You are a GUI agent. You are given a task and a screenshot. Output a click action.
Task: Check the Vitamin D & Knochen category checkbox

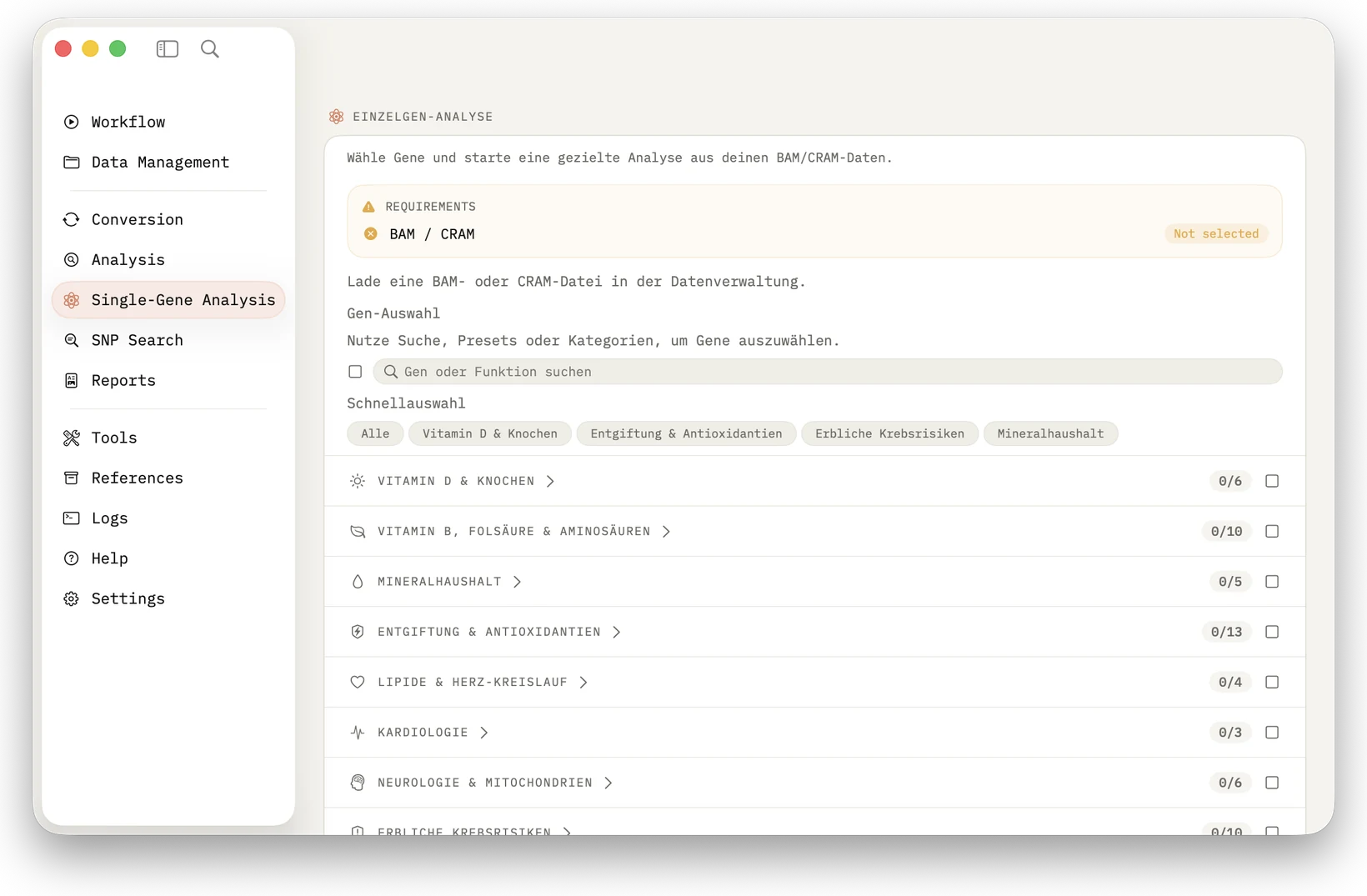coord(1272,481)
